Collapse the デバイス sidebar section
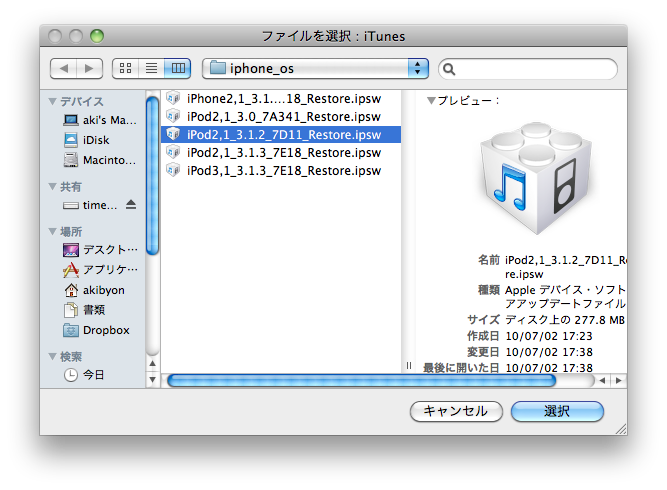Image resolution: width=667 pixels, height=490 pixels. tap(53, 102)
